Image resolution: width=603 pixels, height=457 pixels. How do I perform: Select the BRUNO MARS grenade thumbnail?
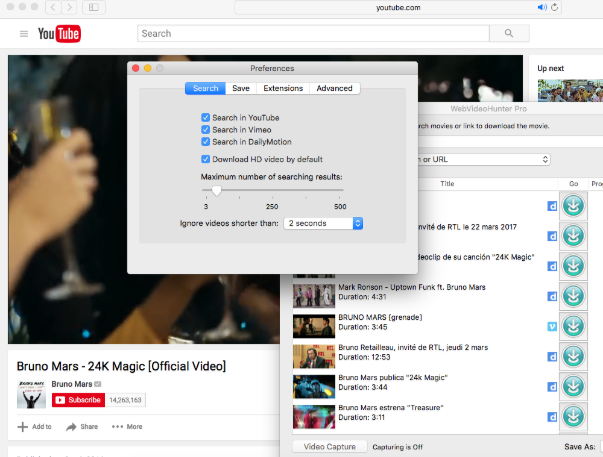314,326
